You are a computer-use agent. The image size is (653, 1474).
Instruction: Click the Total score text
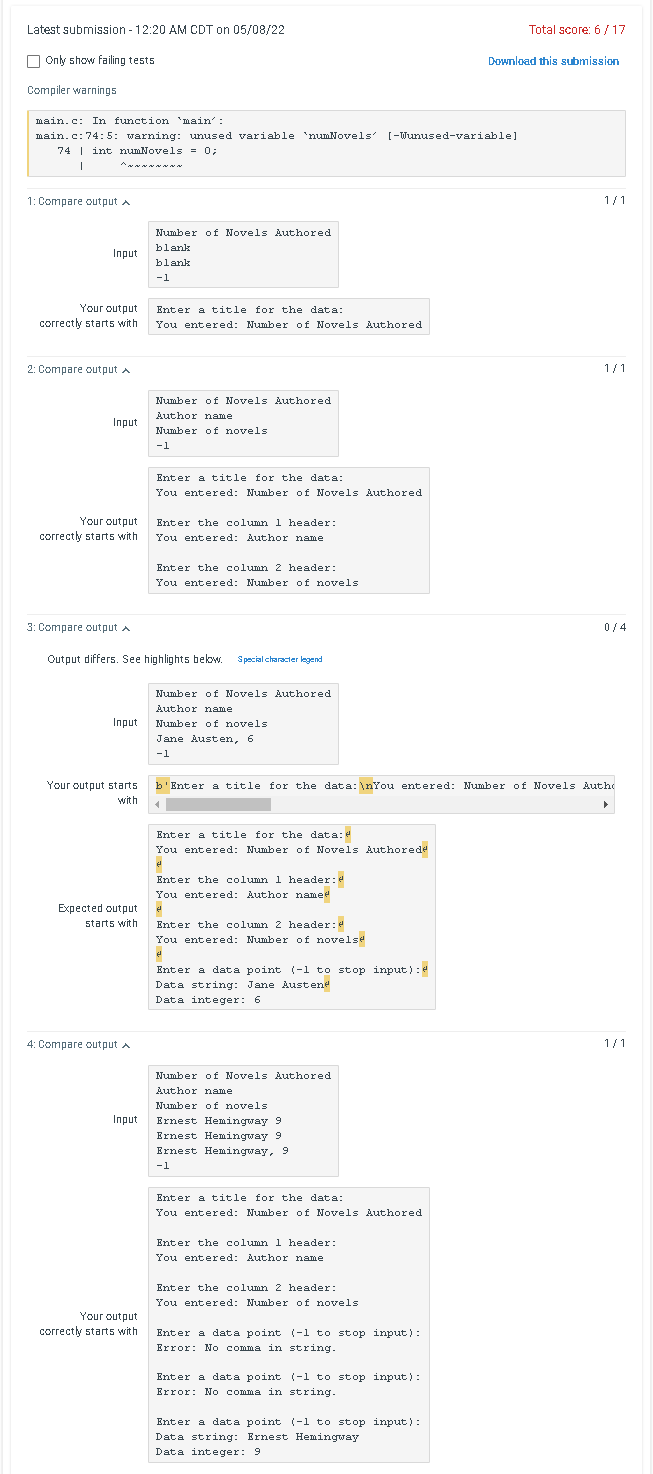pos(576,30)
